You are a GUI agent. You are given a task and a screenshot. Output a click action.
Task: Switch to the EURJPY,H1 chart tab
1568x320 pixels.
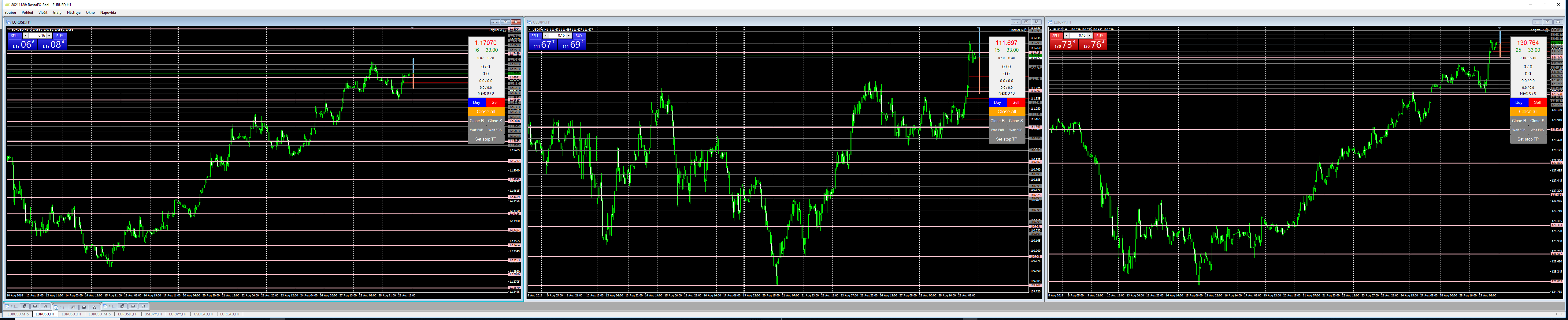pos(178,314)
